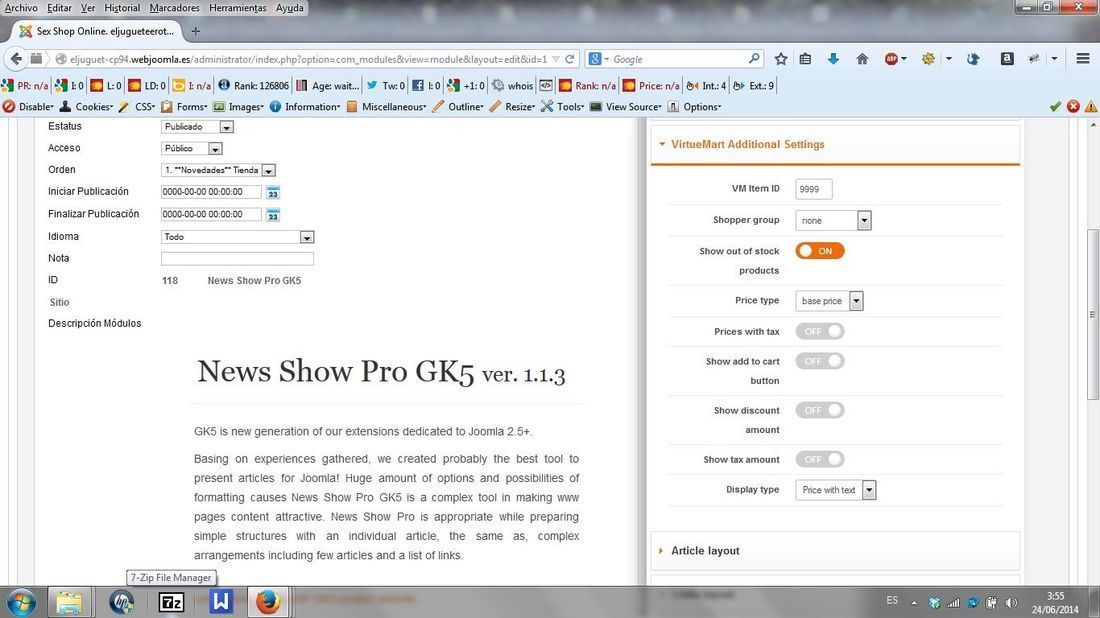Open Outline menu in developer toolbar

pyautogui.click(x=458, y=107)
